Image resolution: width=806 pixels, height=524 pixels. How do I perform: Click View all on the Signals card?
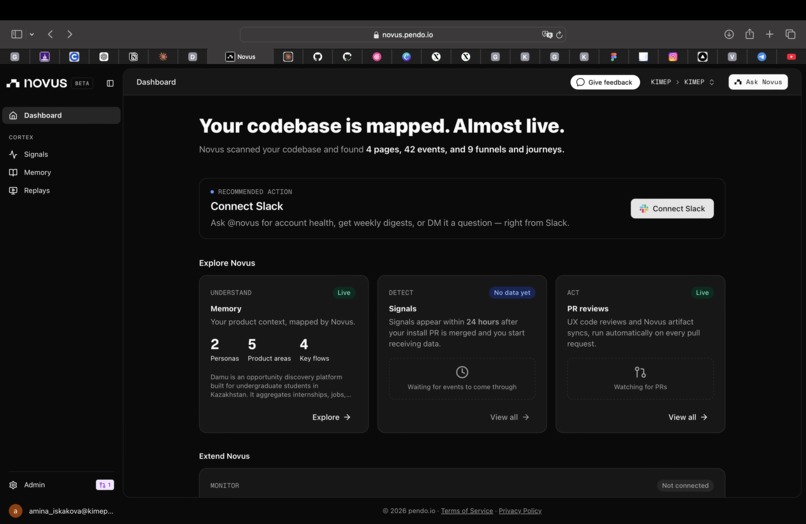pos(509,417)
